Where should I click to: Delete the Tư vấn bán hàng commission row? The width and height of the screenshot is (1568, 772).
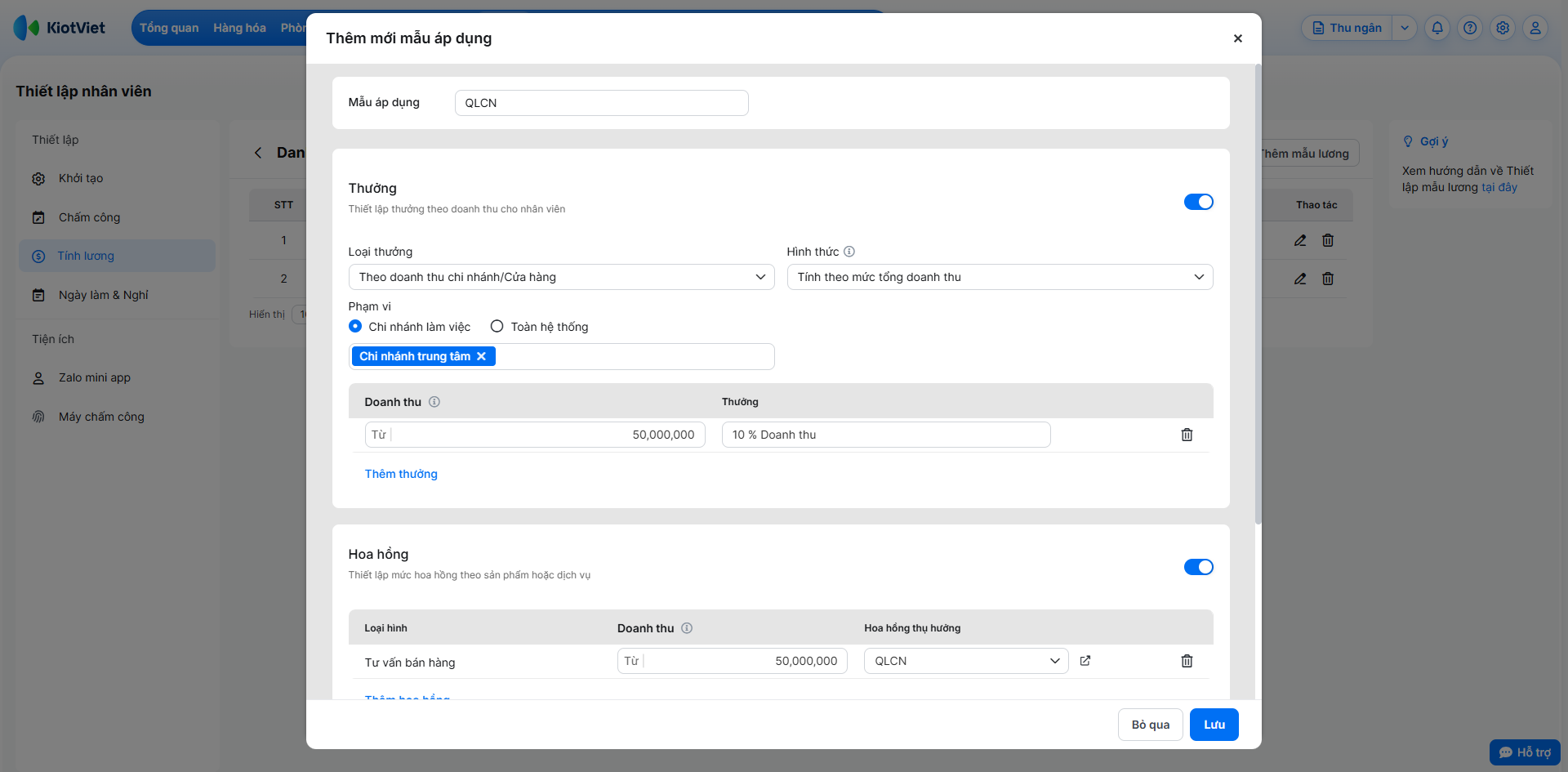(x=1187, y=661)
